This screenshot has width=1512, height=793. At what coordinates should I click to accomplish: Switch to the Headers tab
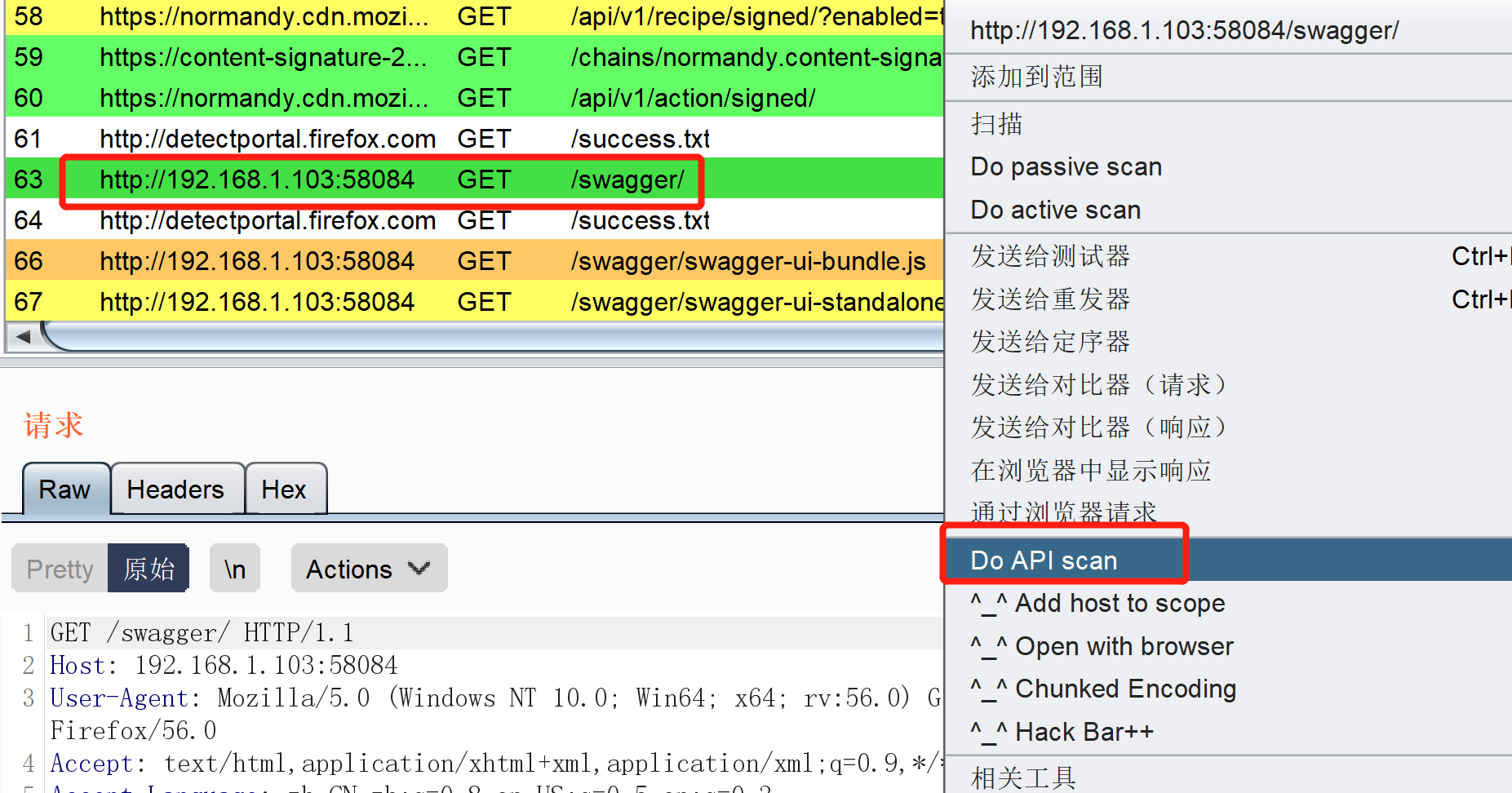coord(176,490)
